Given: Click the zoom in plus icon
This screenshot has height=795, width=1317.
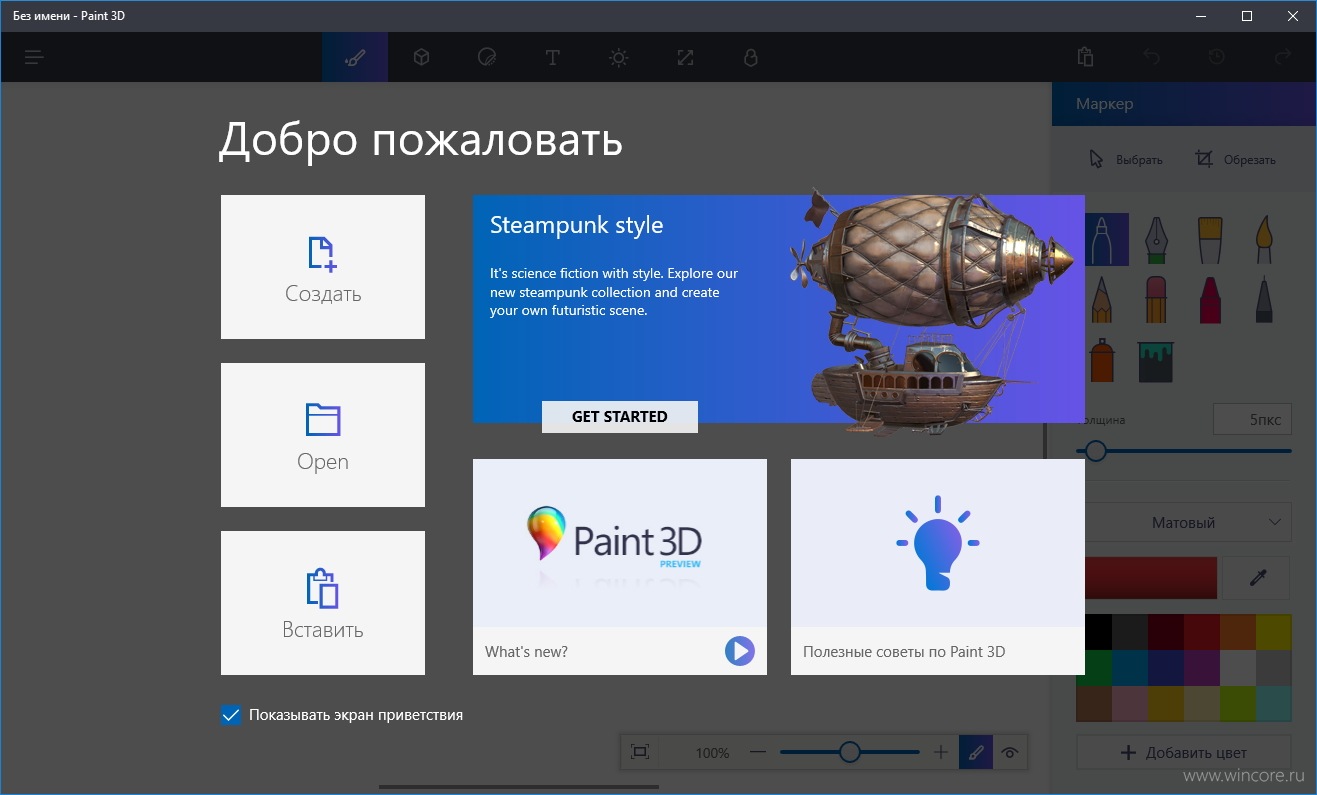Looking at the screenshot, I should [941, 752].
